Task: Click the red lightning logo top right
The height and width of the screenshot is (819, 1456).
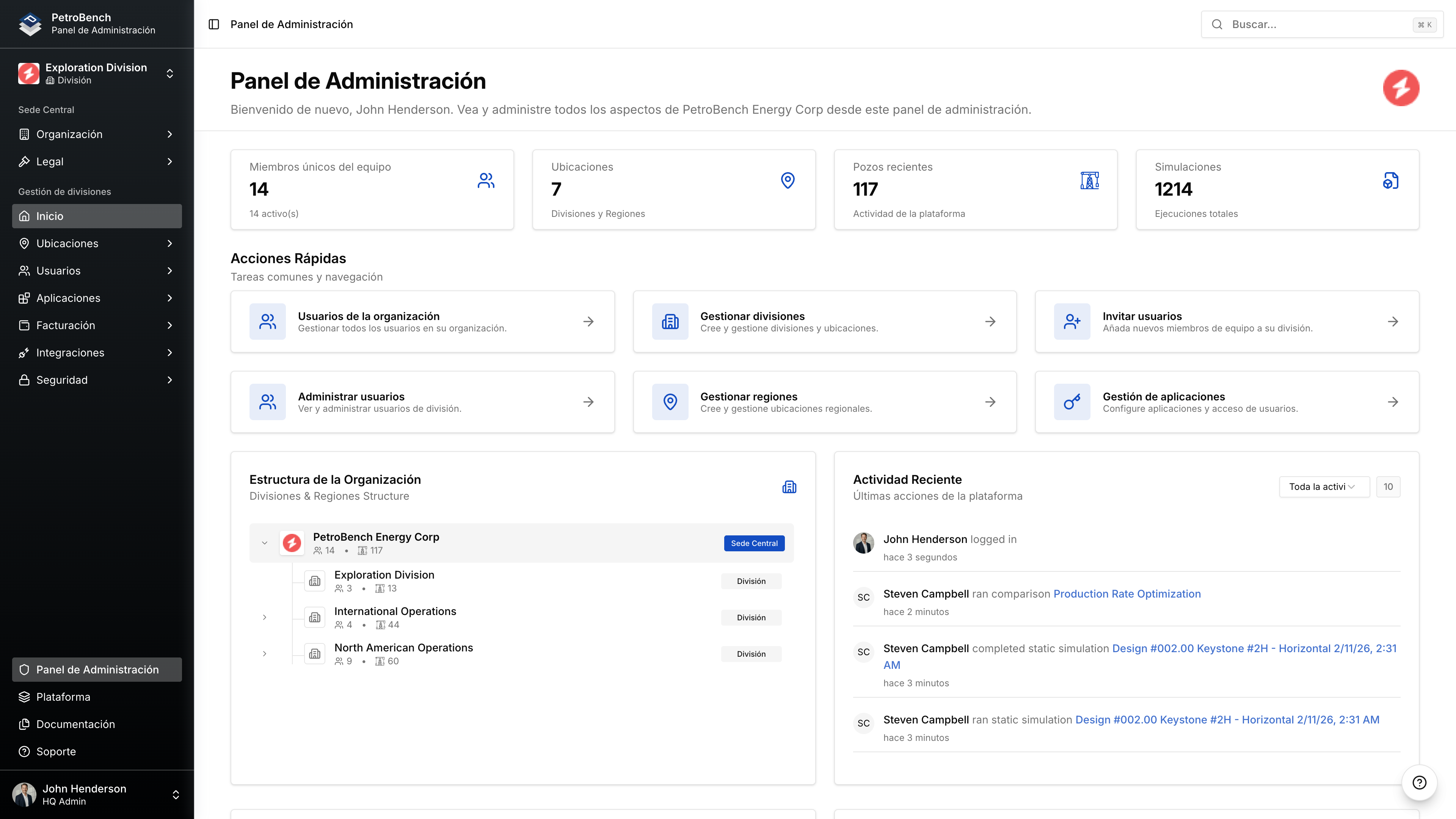Action: pos(1401,88)
